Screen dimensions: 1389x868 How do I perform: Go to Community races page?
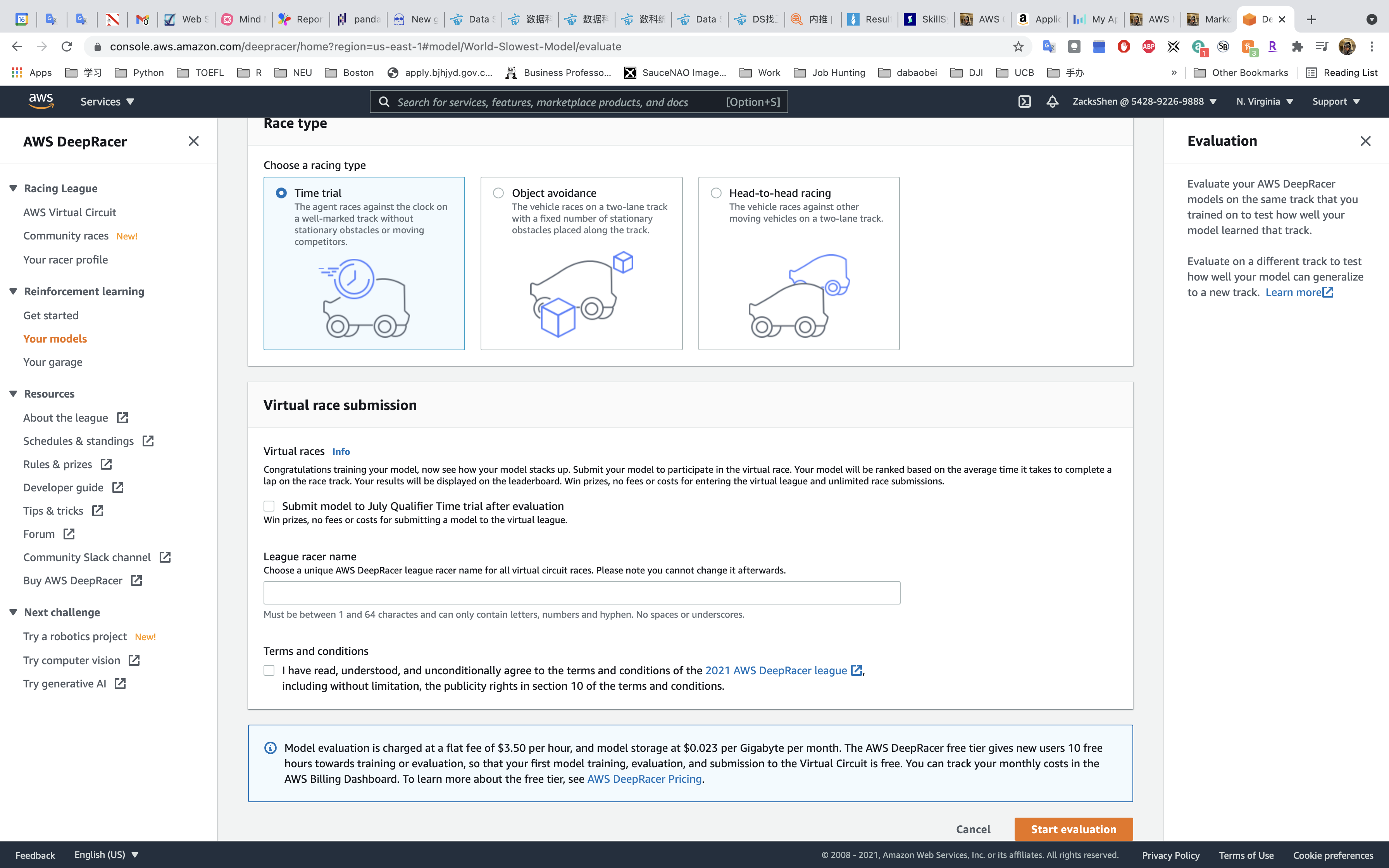[x=66, y=236]
